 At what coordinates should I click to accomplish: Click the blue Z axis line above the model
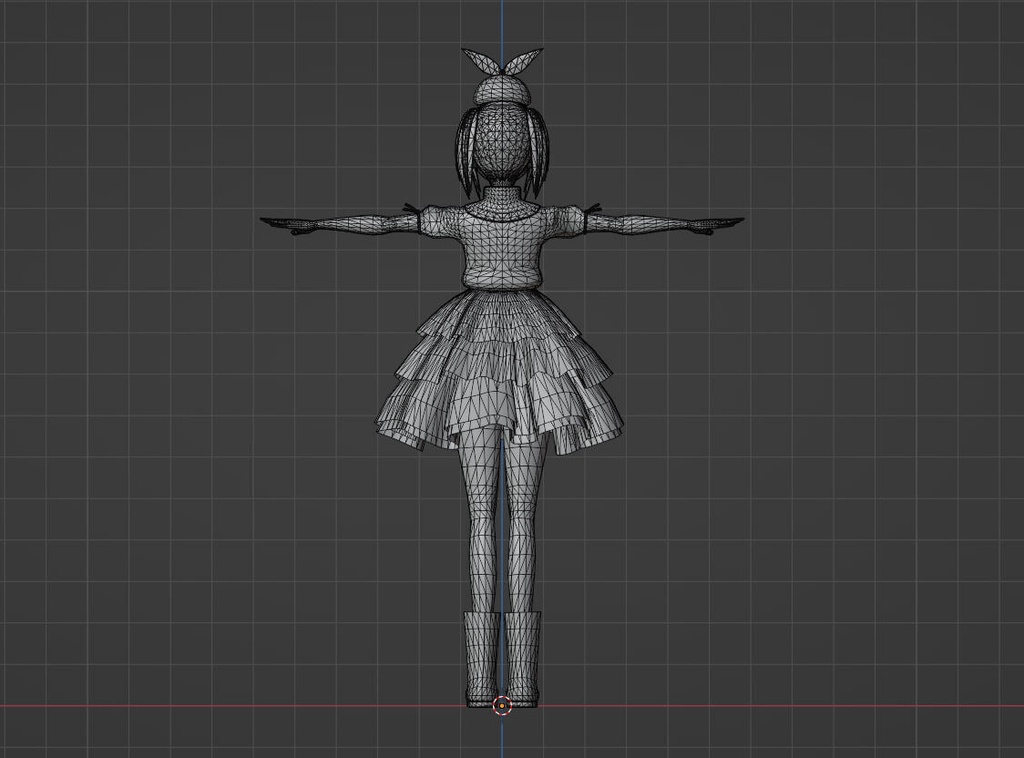pos(501,20)
